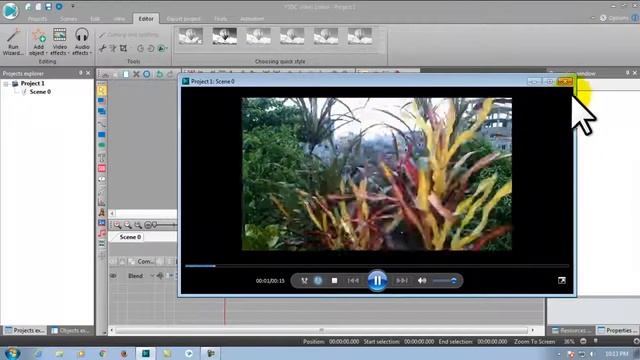The height and width of the screenshot is (360, 640).
Task: Open the Blend mode dropdown
Action: pyautogui.click(x=140, y=276)
